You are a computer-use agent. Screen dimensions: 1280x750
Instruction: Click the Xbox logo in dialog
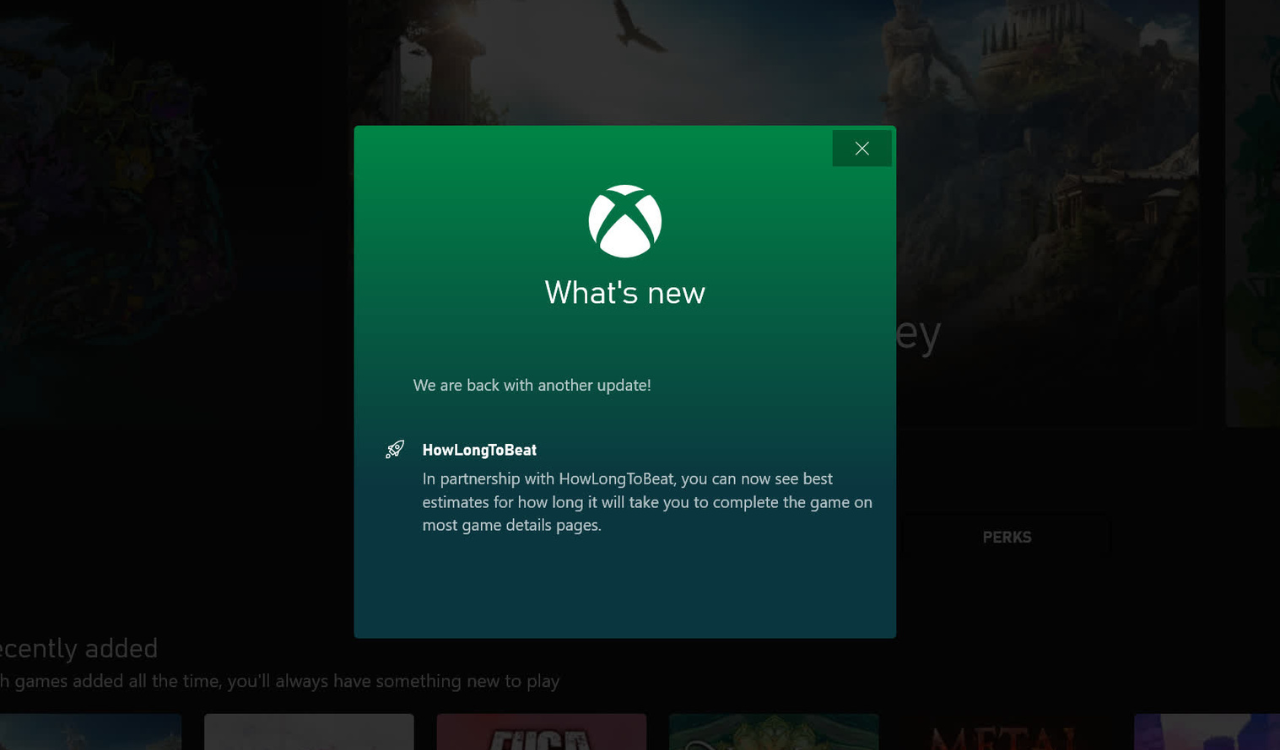coord(625,221)
